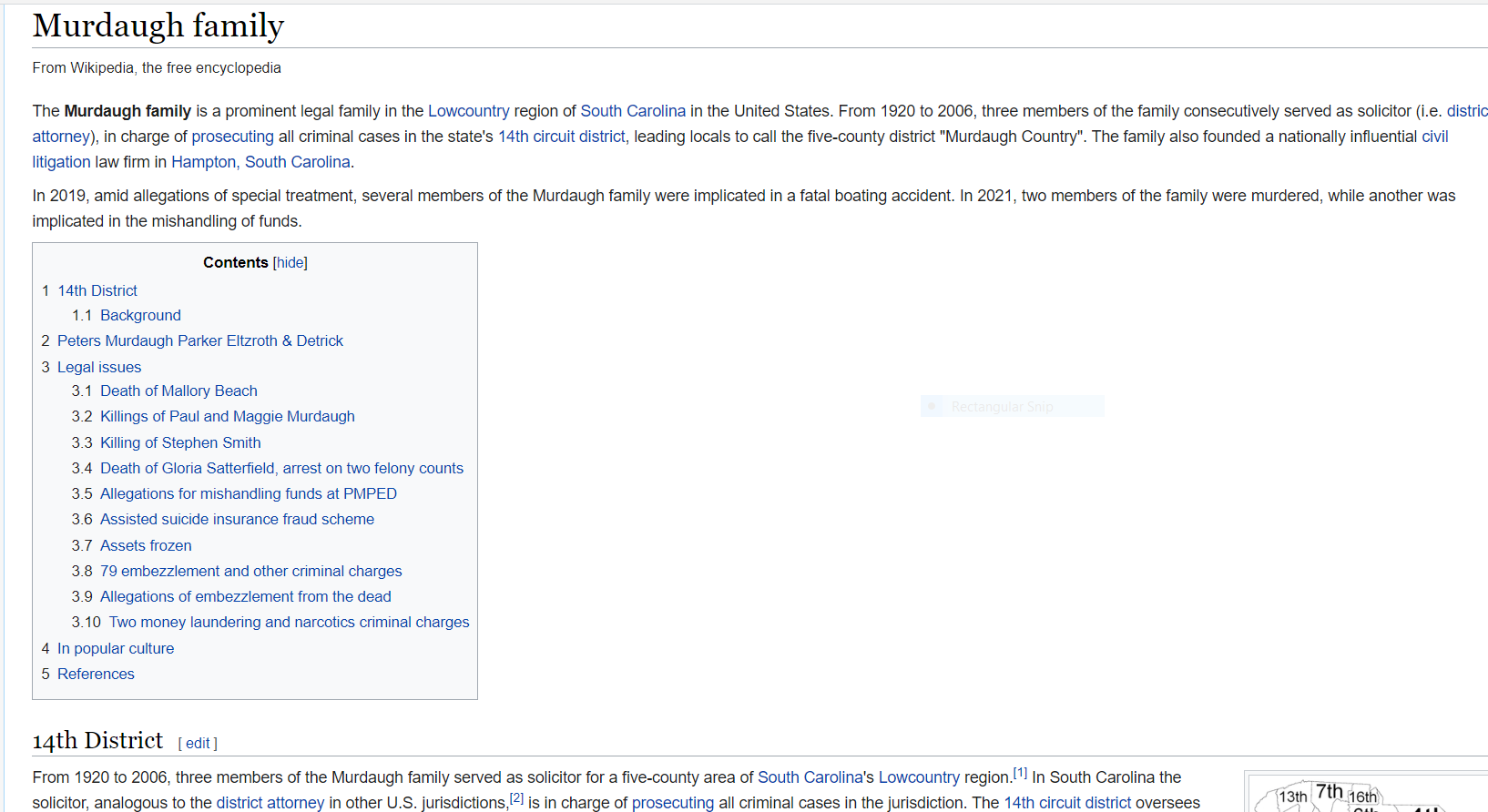Follow the 'Hampton' link
Screen dimensions: 1488x812
203,162
